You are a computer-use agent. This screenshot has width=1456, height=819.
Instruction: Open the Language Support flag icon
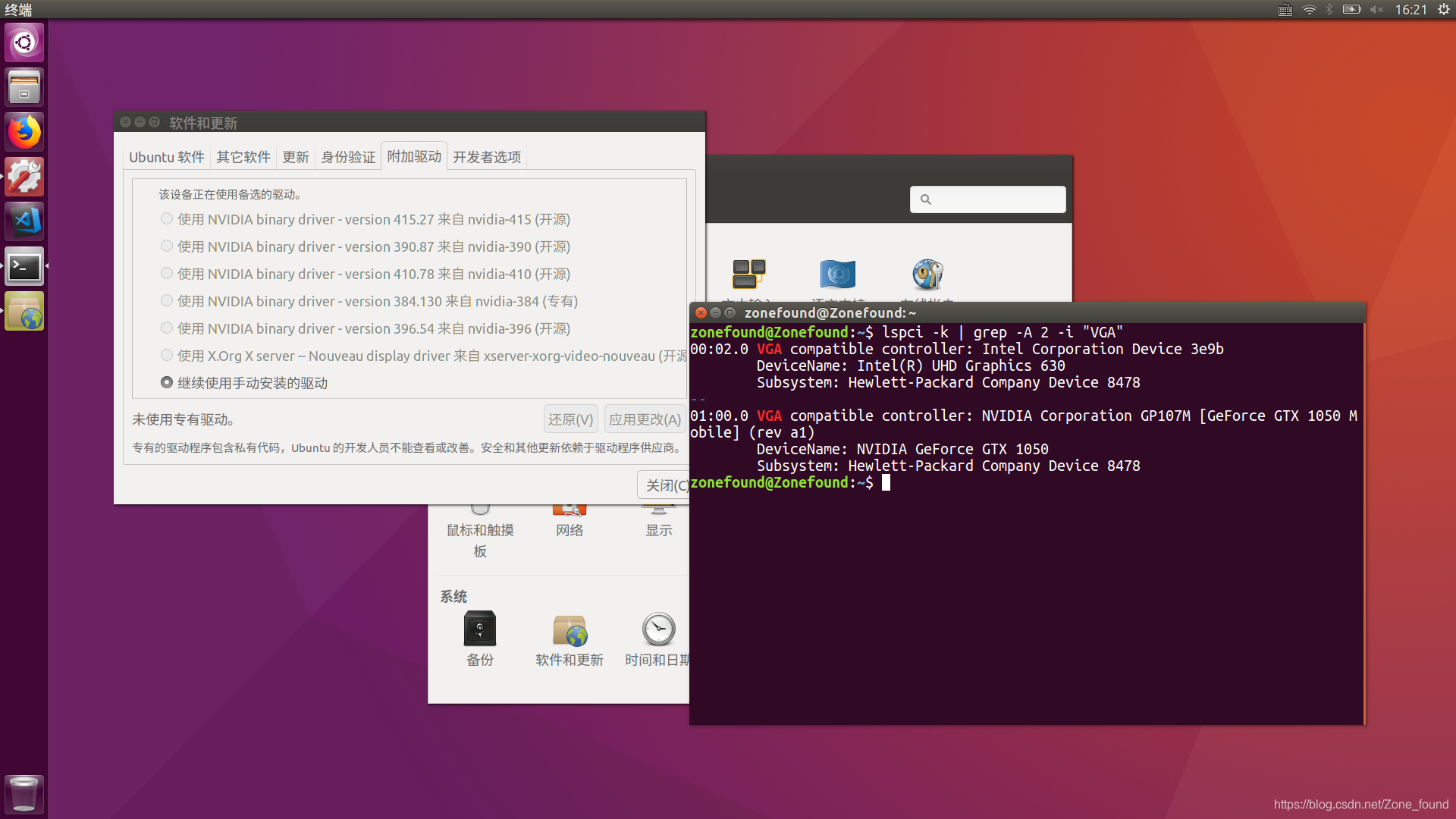coord(838,274)
